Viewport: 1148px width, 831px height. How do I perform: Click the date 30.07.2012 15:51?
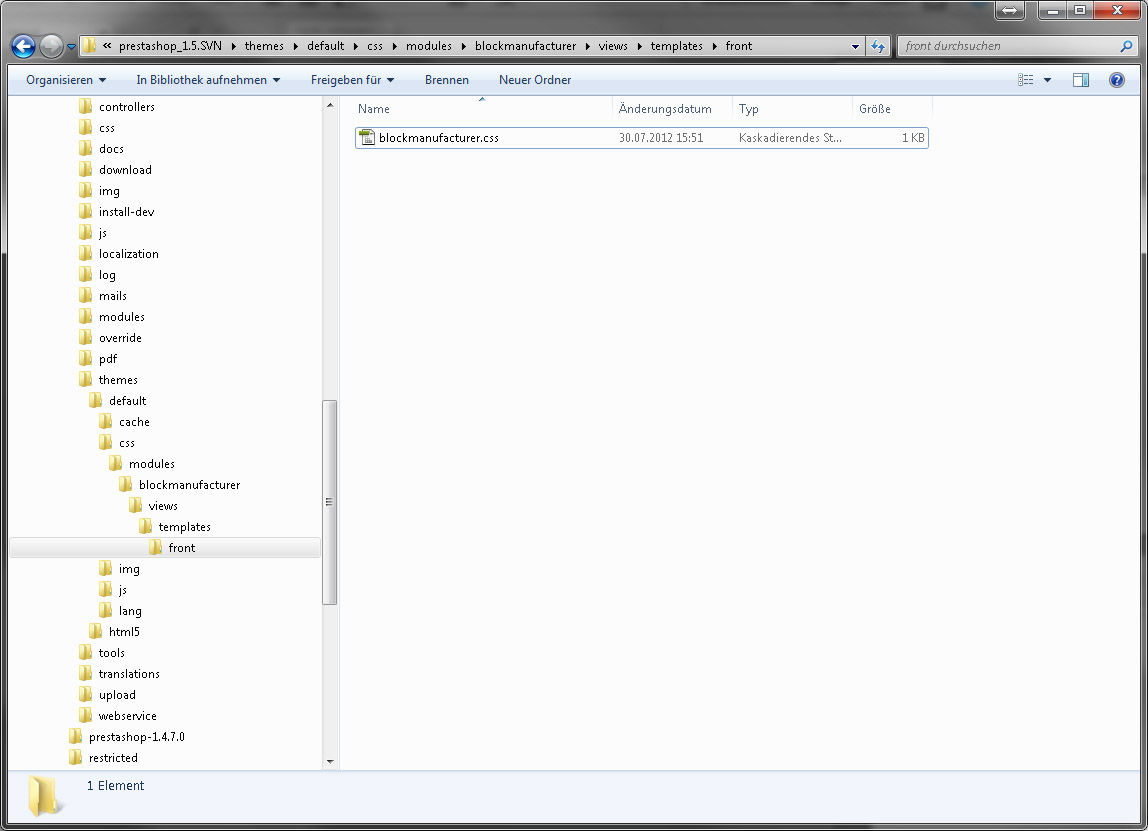tap(661, 138)
